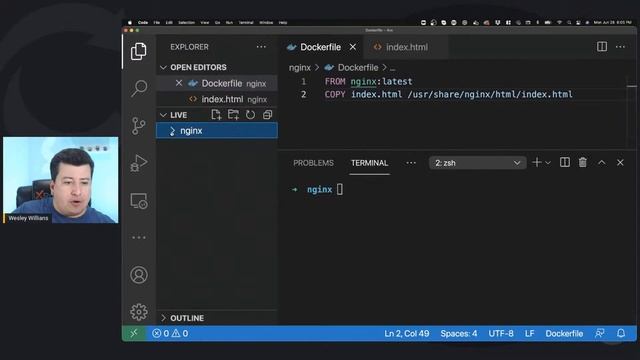Open the Source Control view
This screenshot has height=360, width=640.
(139, 126)
